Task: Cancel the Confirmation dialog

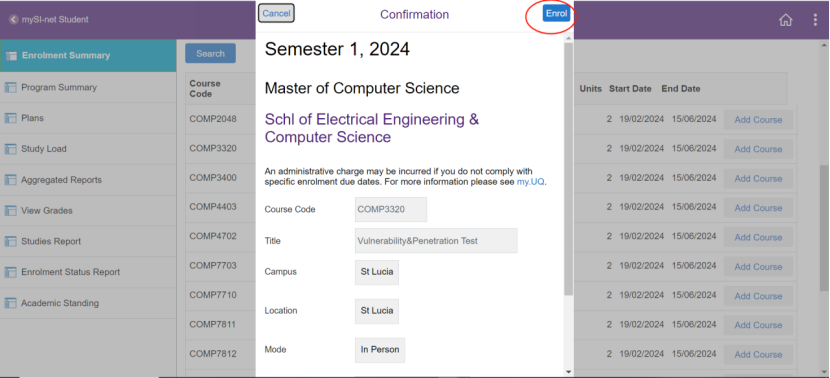Action: [276, 14]
